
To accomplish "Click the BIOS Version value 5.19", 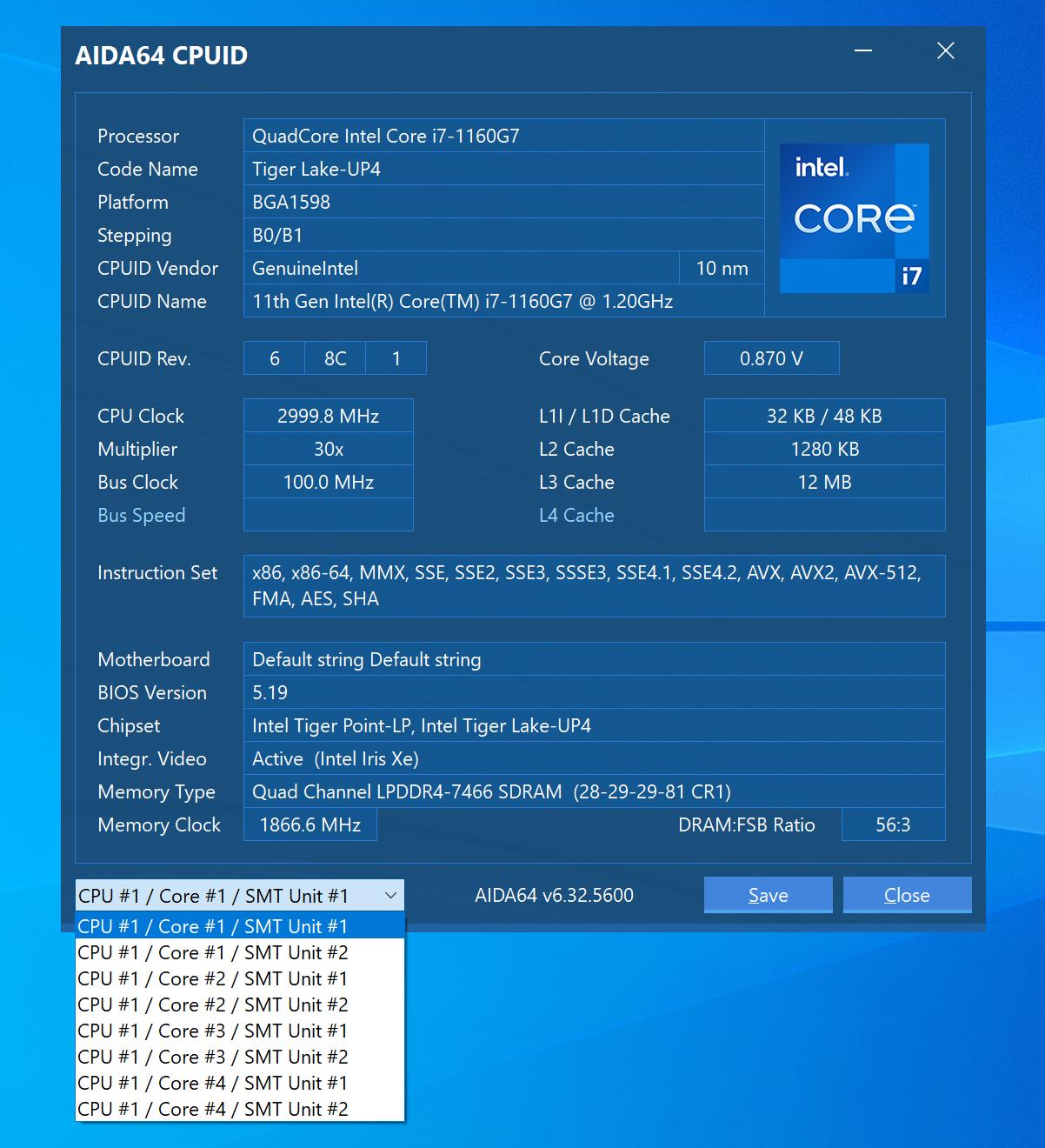I will click(x=595, y=692).
